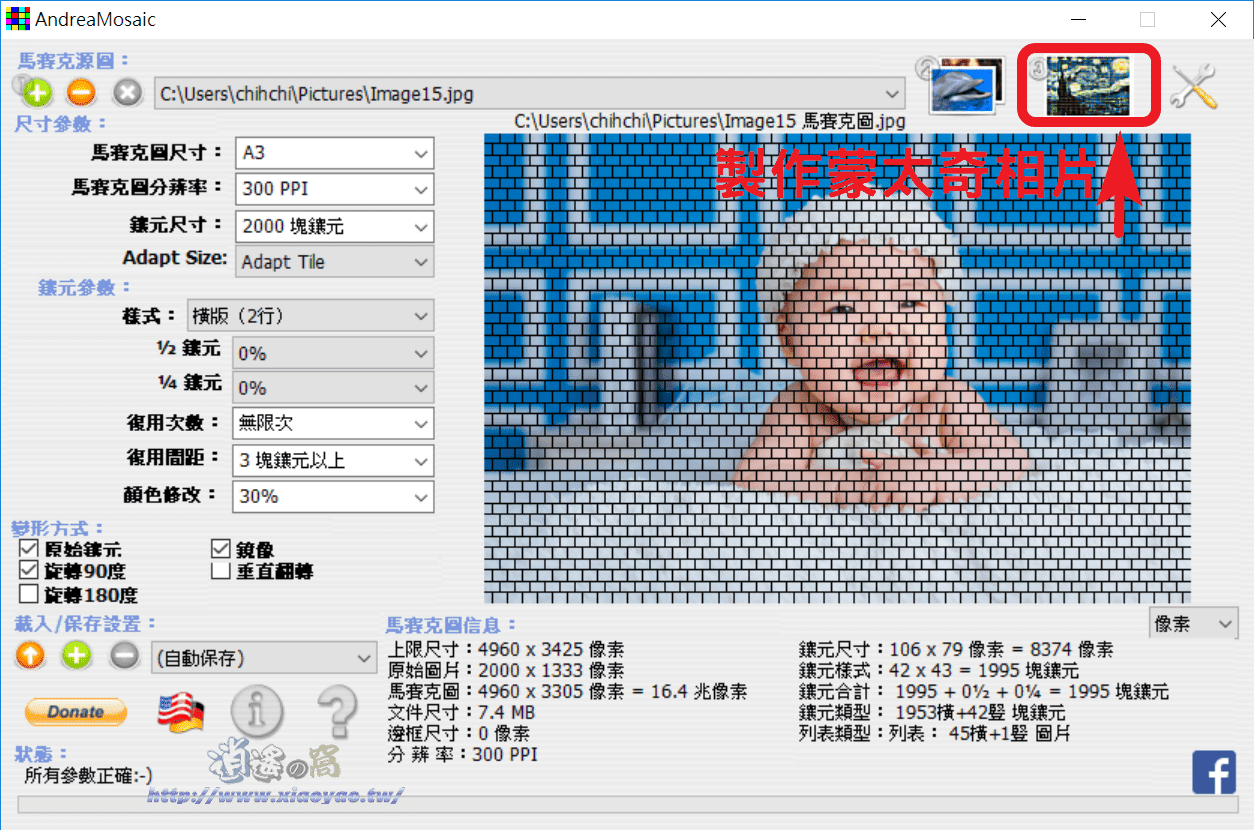Add a mosaic source image with green plus
The image size is (1254, 830).
(36, 94)
